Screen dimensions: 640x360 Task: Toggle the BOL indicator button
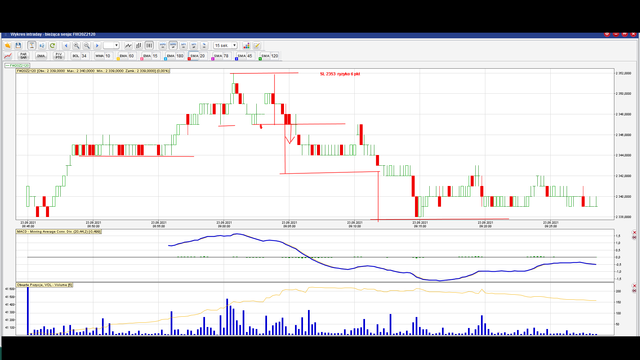(76, 56)
